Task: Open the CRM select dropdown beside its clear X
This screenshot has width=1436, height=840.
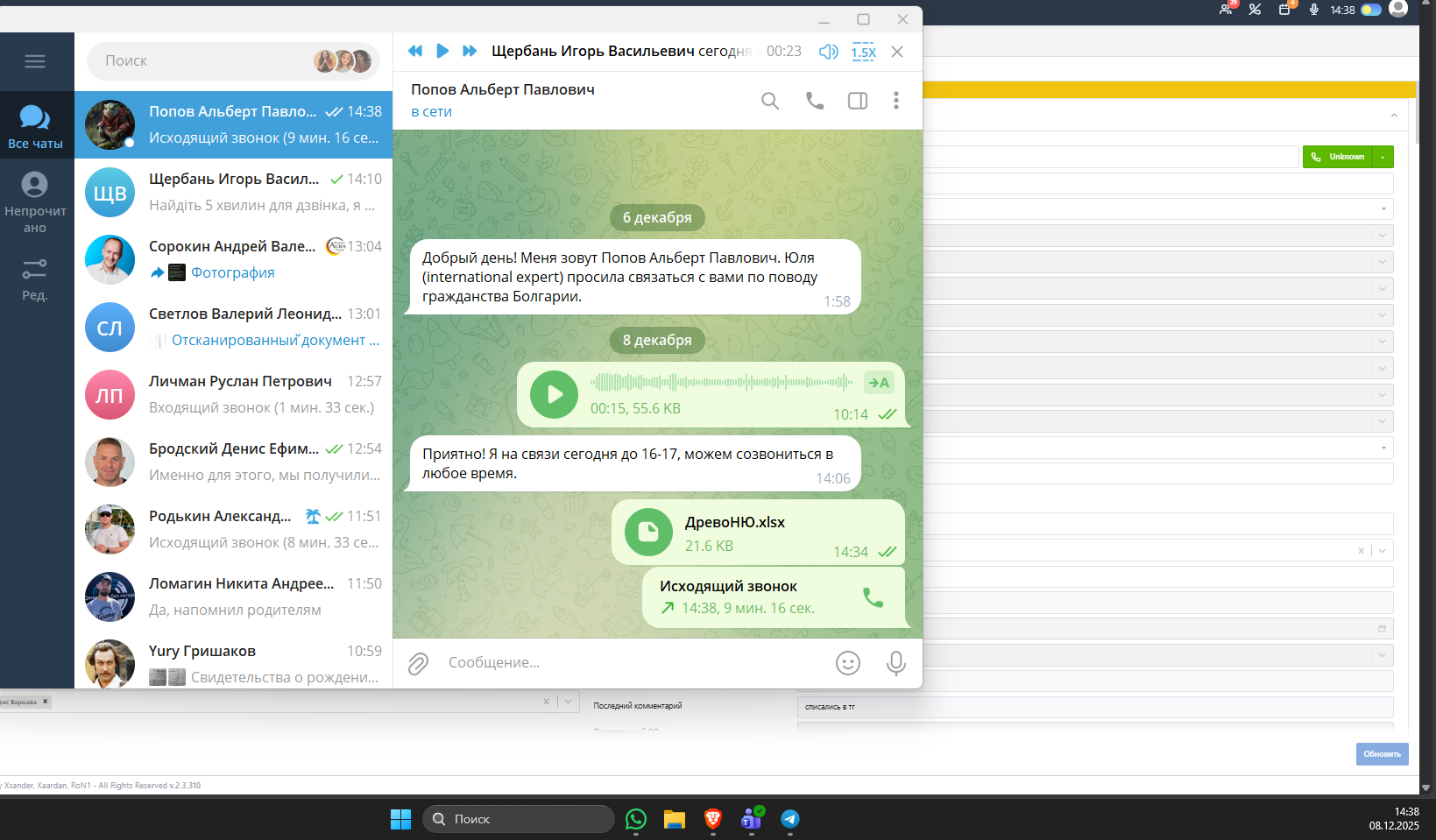Action: click(x=1382, y=551)
